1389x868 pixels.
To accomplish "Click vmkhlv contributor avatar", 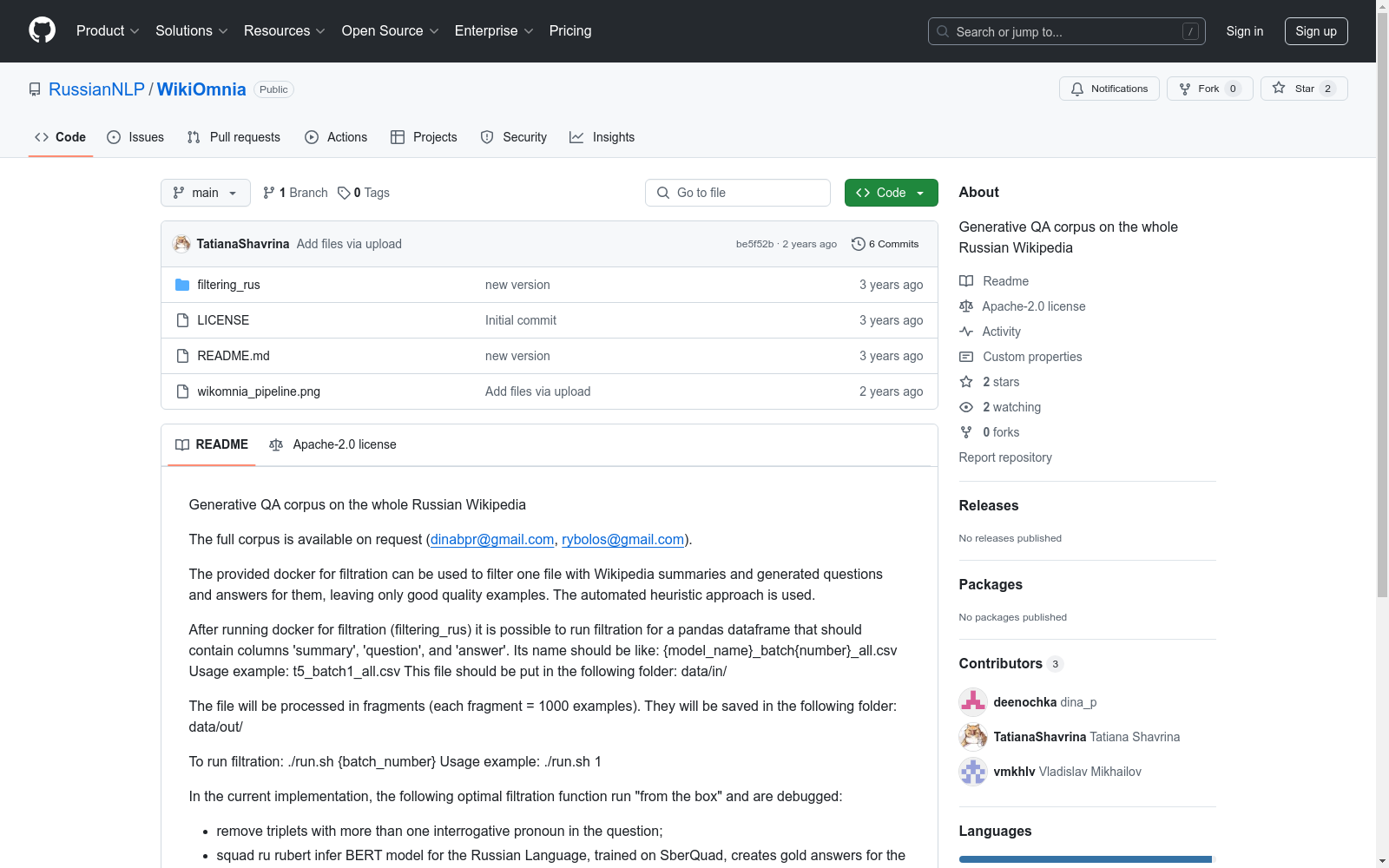I will click(973, 772).
